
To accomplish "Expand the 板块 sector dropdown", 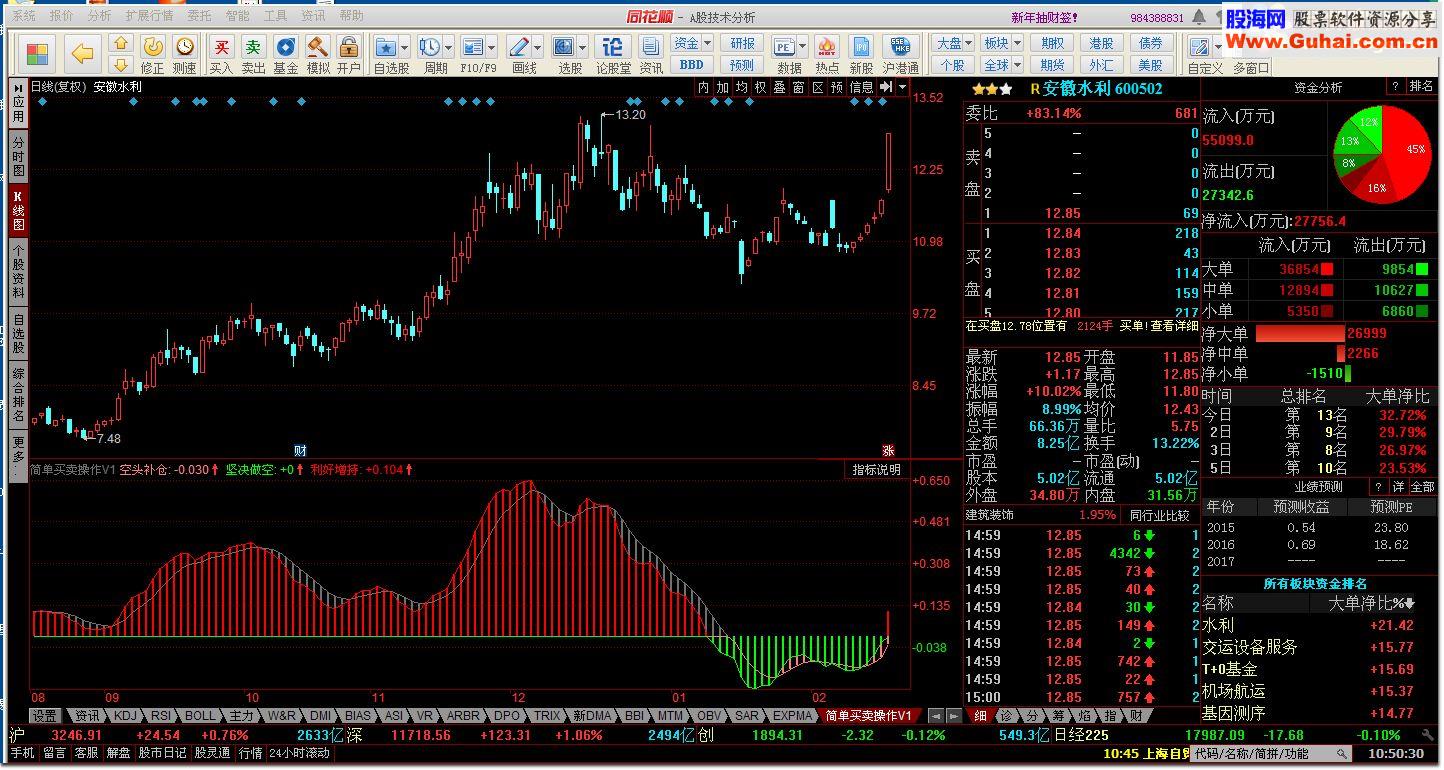I will [1017, 44].
